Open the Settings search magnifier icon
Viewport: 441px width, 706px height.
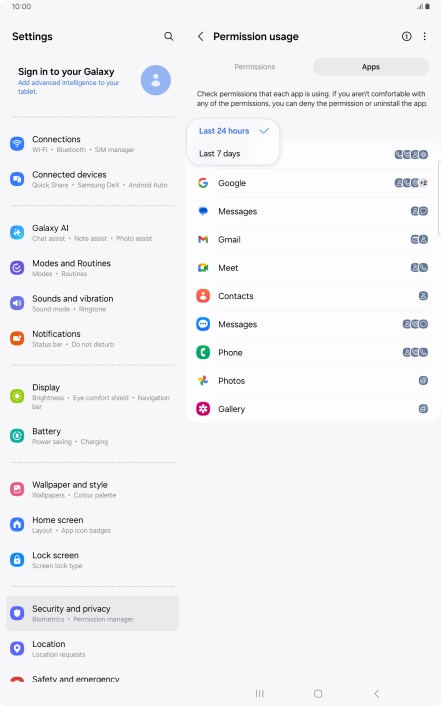(168, 36)
